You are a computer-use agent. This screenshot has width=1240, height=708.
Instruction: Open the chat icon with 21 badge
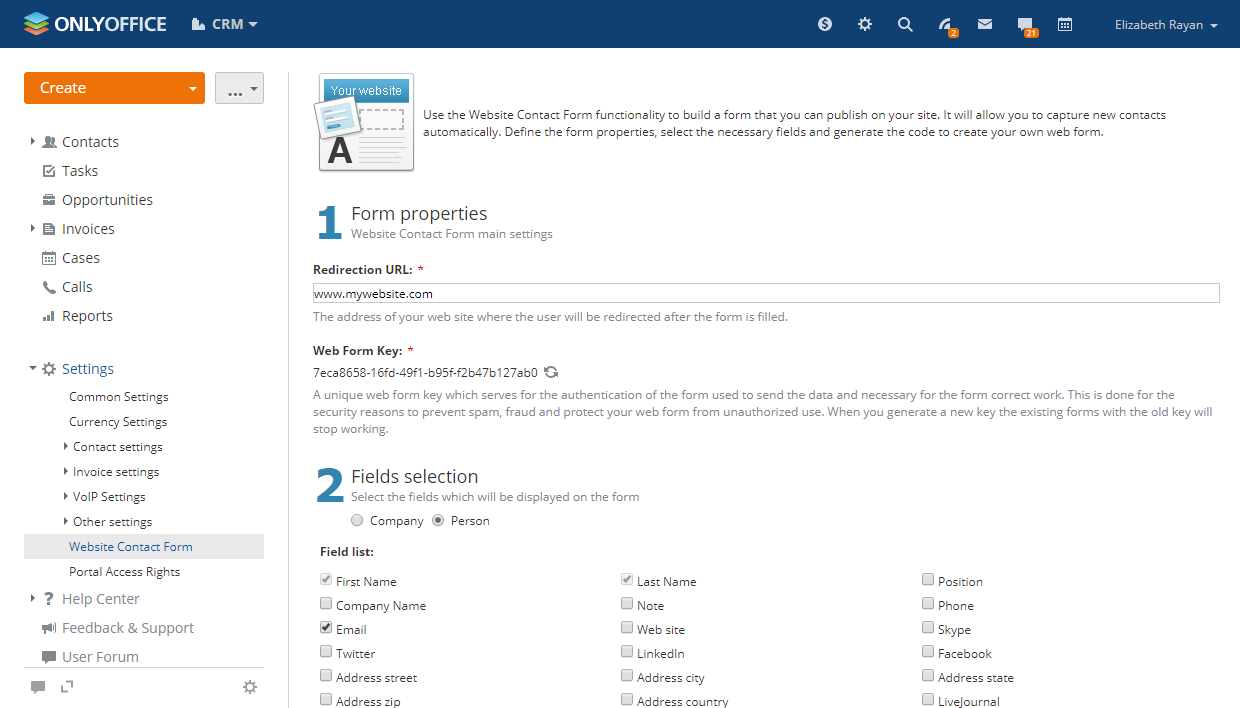click(1025, 25)
